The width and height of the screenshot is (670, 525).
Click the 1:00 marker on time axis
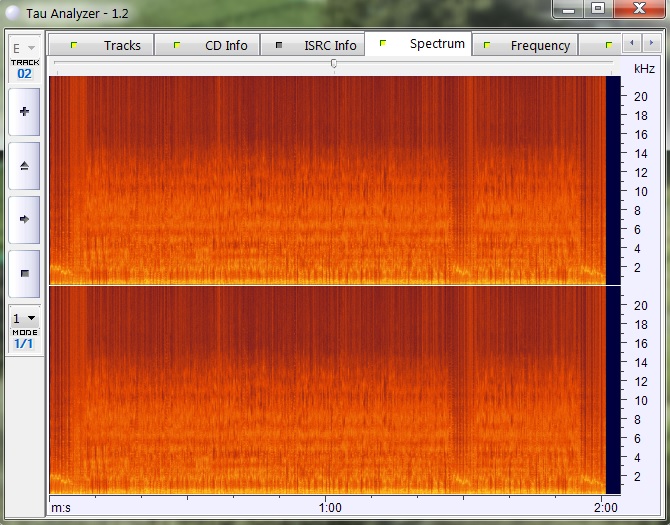click(330, 508)
